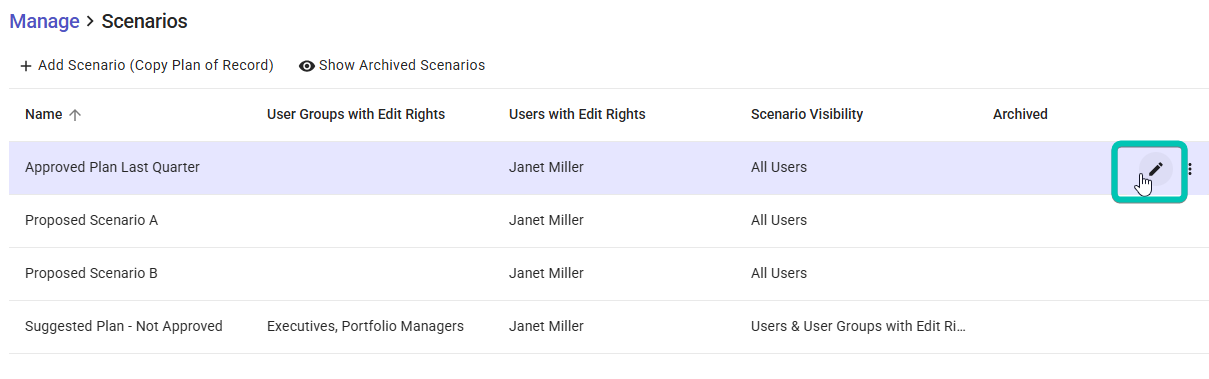Open the three-dot menu for Approved Plan Last Quarter
The height and width of the screenshot is (379, 1209).
point(1190,169)
